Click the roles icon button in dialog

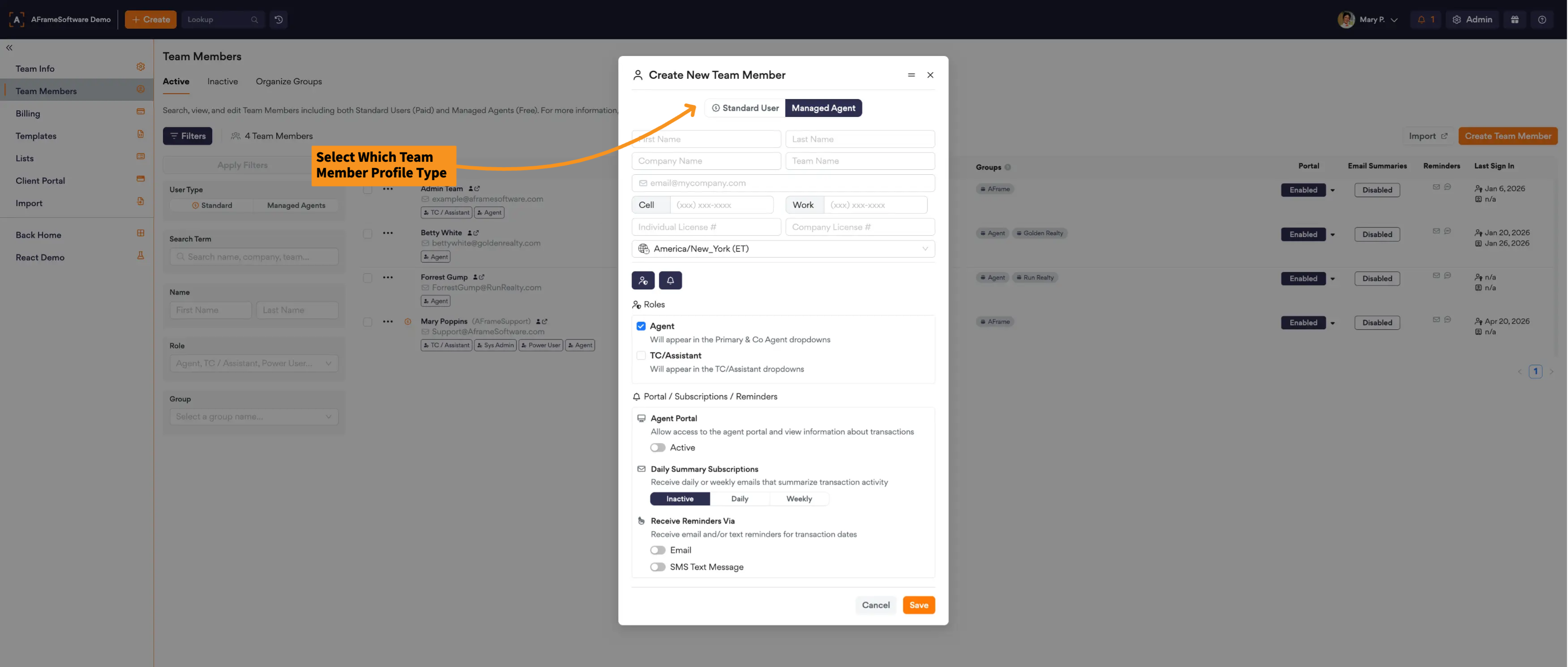tap(643, 280)
